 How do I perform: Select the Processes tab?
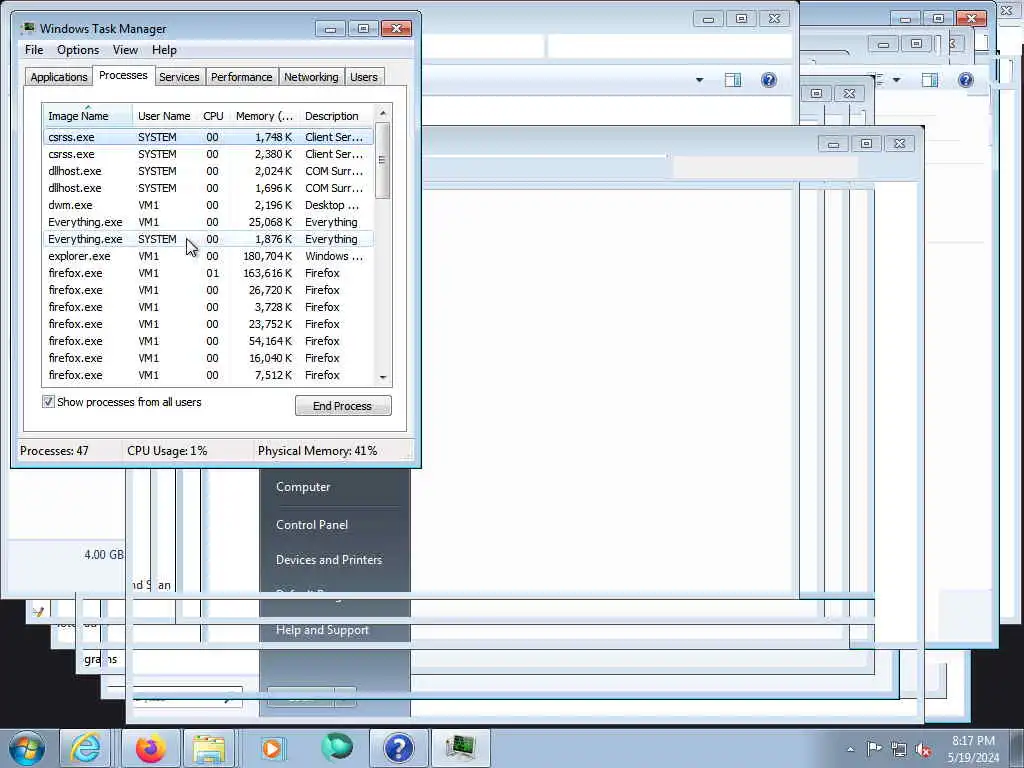click(123, 75)
